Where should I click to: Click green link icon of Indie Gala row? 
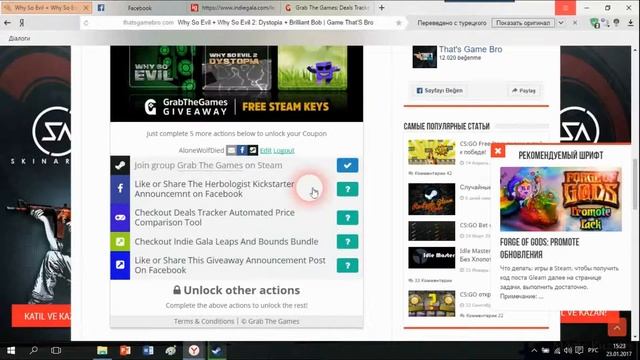(x=120, y=242)
